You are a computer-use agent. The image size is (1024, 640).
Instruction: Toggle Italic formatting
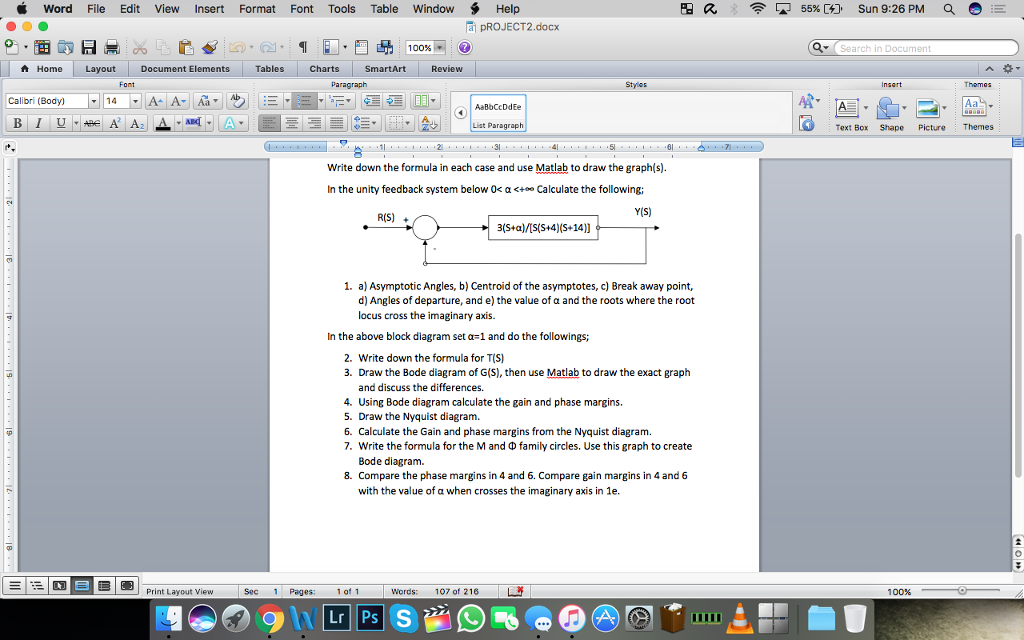tap(38, 123)
